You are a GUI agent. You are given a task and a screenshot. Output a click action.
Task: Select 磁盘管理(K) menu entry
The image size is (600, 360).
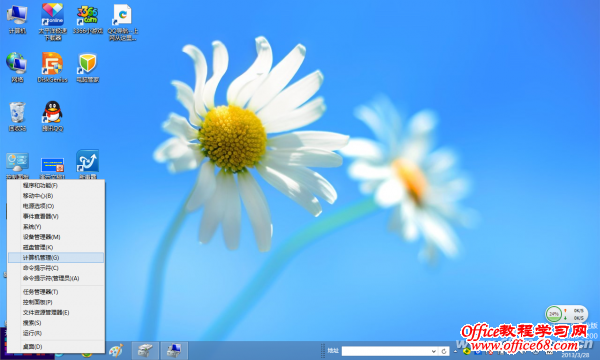point(56,248)
